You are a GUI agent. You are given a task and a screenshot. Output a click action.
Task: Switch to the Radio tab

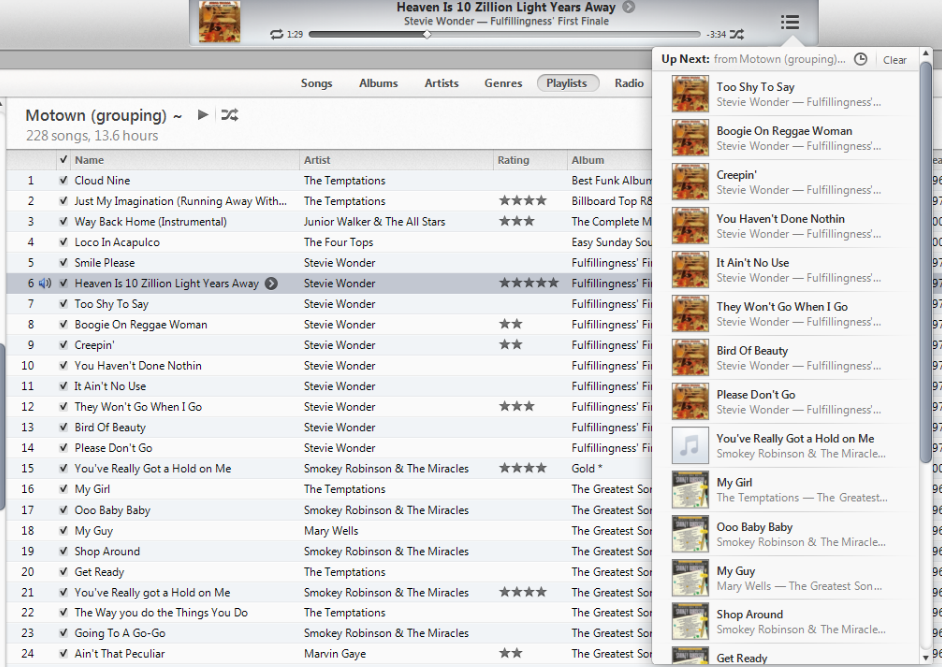point(629,83)
